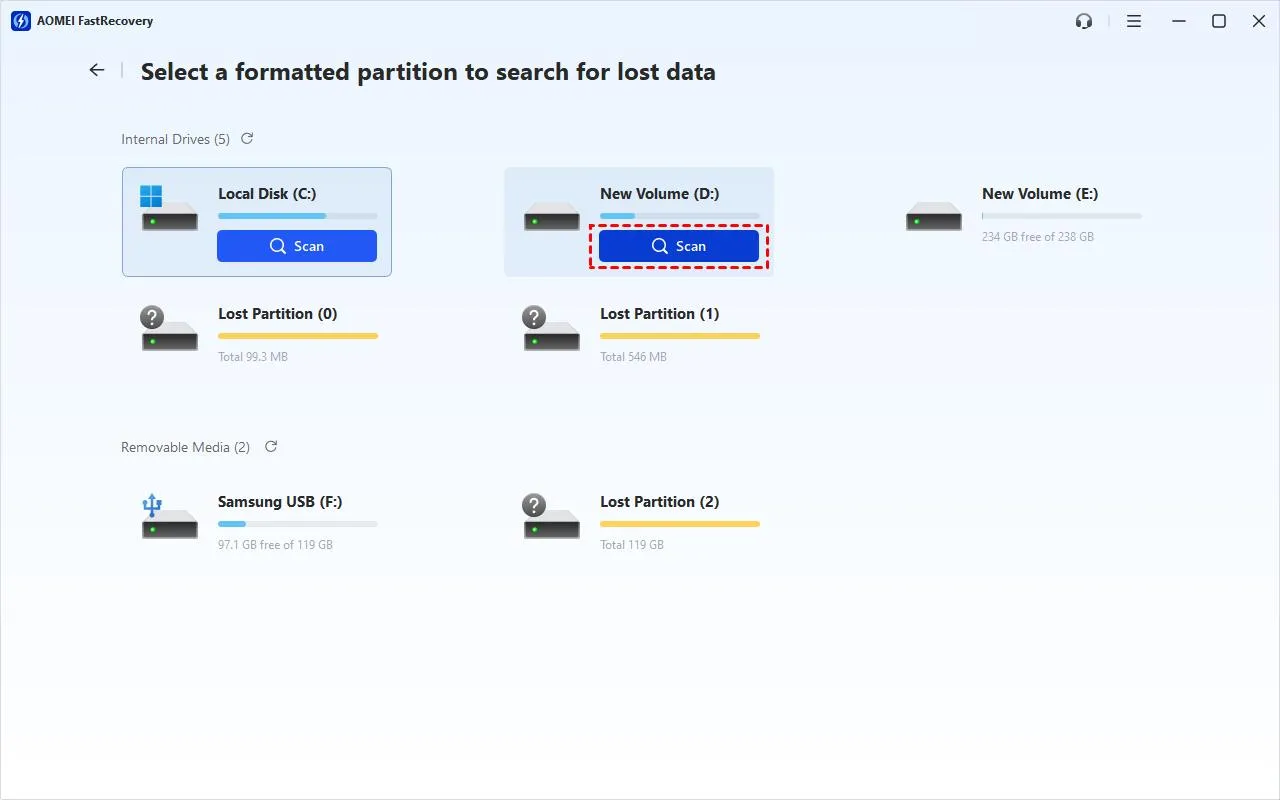Click the New Volume (D:) label
Screen dimensions: 1280x800
click(x=660, y=194)
